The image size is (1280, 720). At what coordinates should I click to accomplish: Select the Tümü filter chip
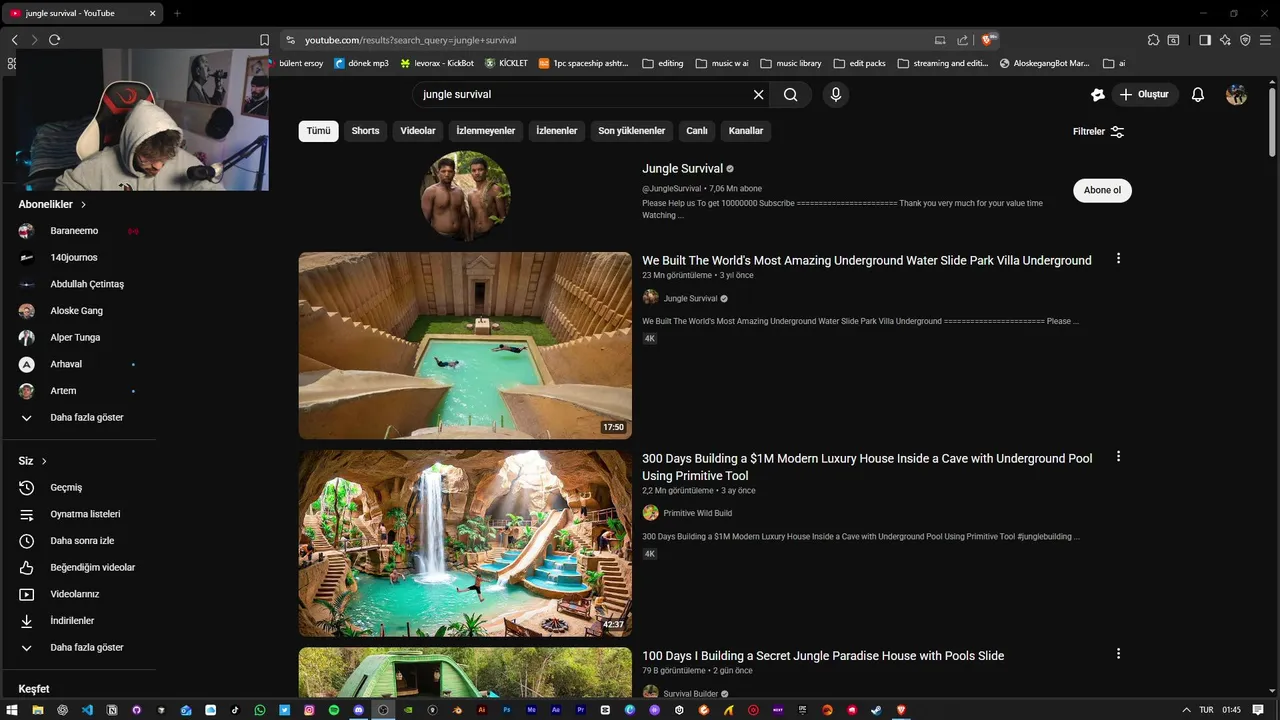pyautogui.click(x=318, y=131)
